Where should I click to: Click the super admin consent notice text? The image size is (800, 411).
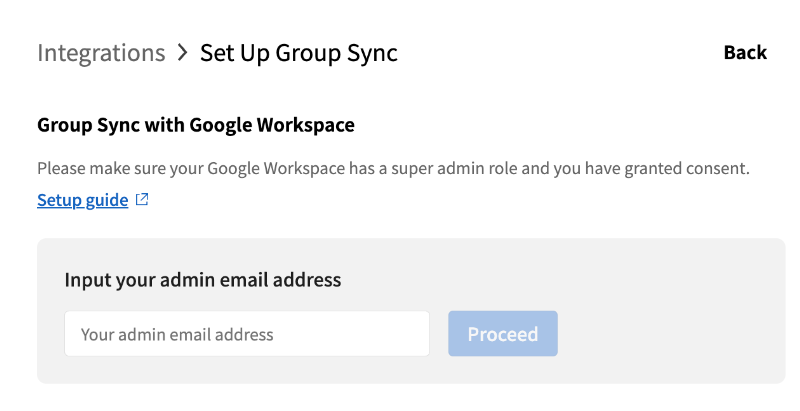point(393,168)
